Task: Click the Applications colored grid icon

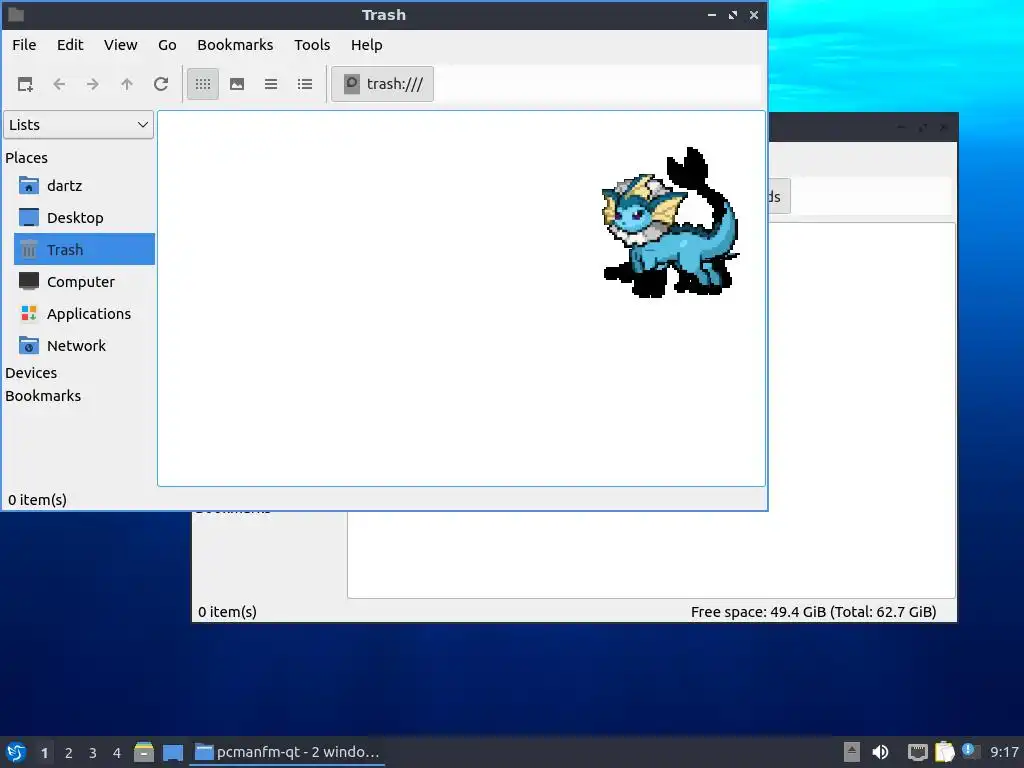Action: 29,313
